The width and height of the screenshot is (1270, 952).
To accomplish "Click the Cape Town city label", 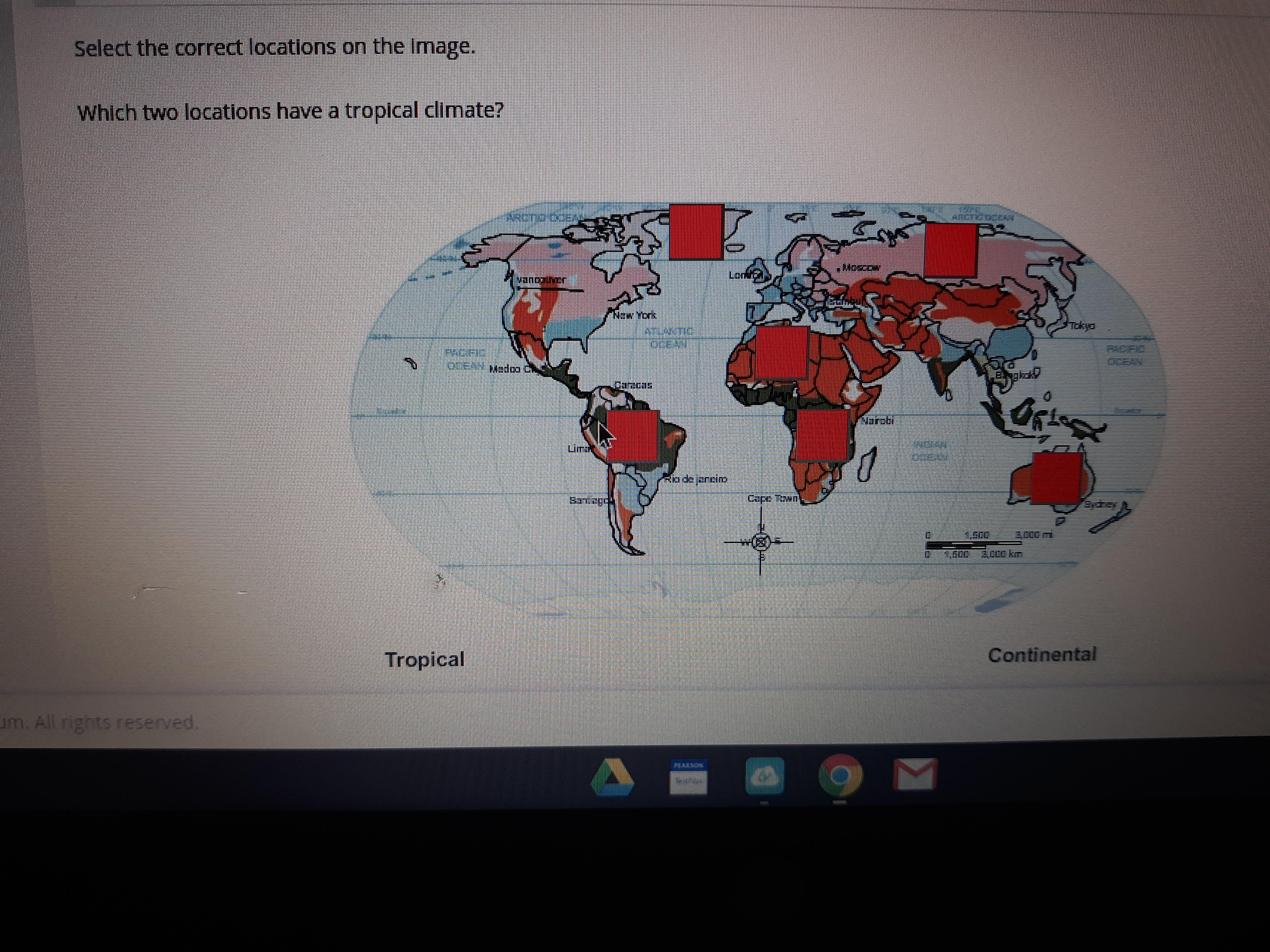I will coord(773,498).
